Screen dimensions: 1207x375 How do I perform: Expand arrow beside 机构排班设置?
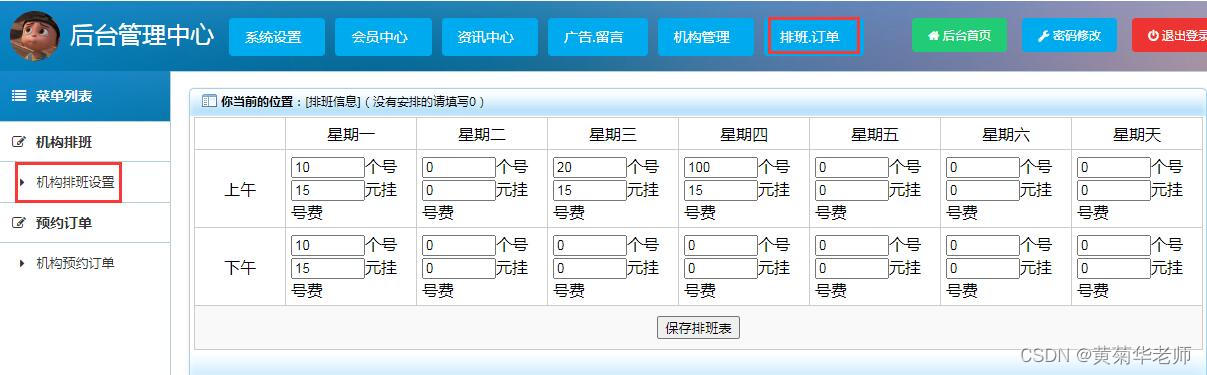[x=22, y=182]
